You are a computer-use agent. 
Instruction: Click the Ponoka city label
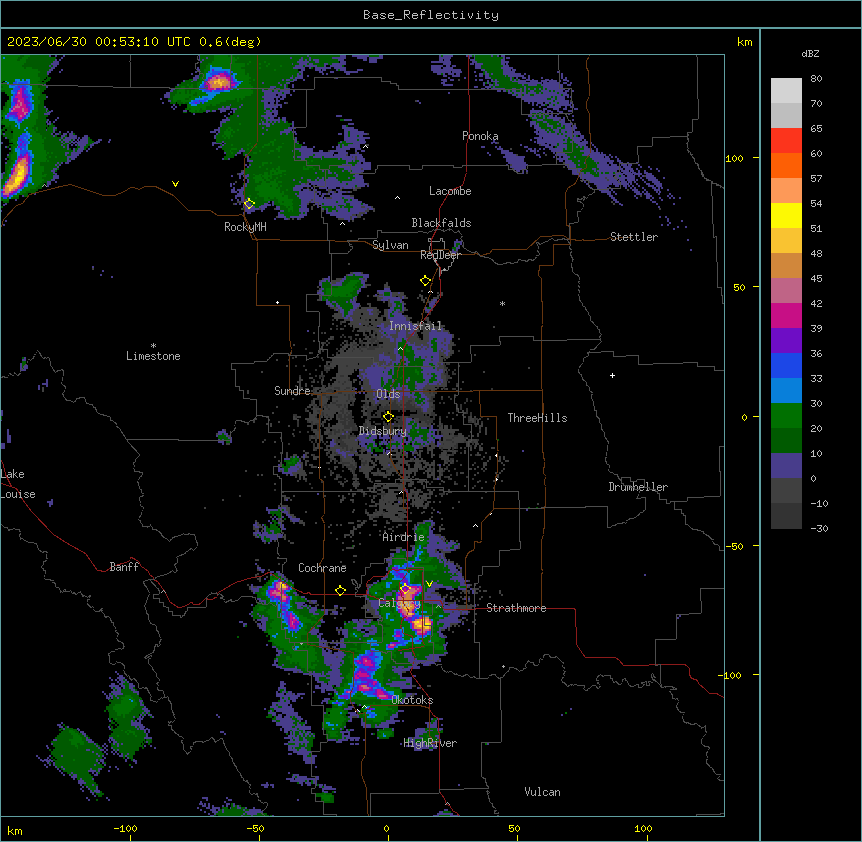pyautogui.click(x=480, y=136)
